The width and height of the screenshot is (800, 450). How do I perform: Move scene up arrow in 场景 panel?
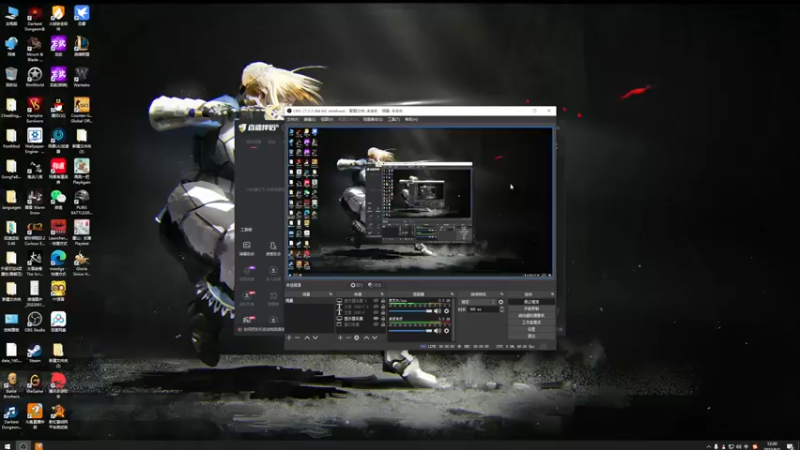click(307, 338)
